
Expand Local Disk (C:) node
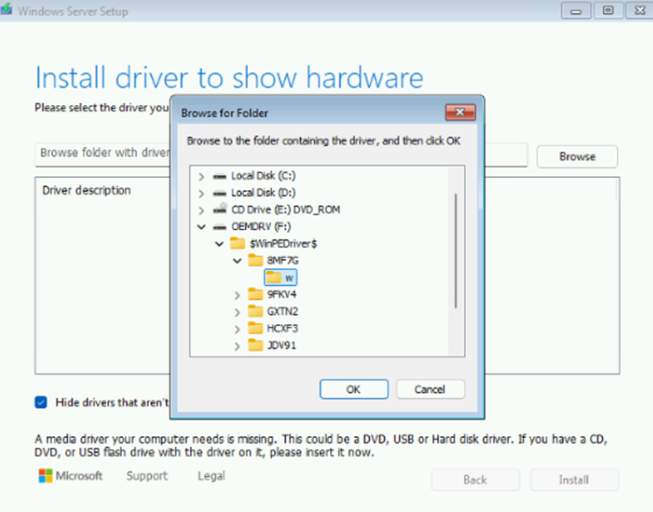[202, 177]
